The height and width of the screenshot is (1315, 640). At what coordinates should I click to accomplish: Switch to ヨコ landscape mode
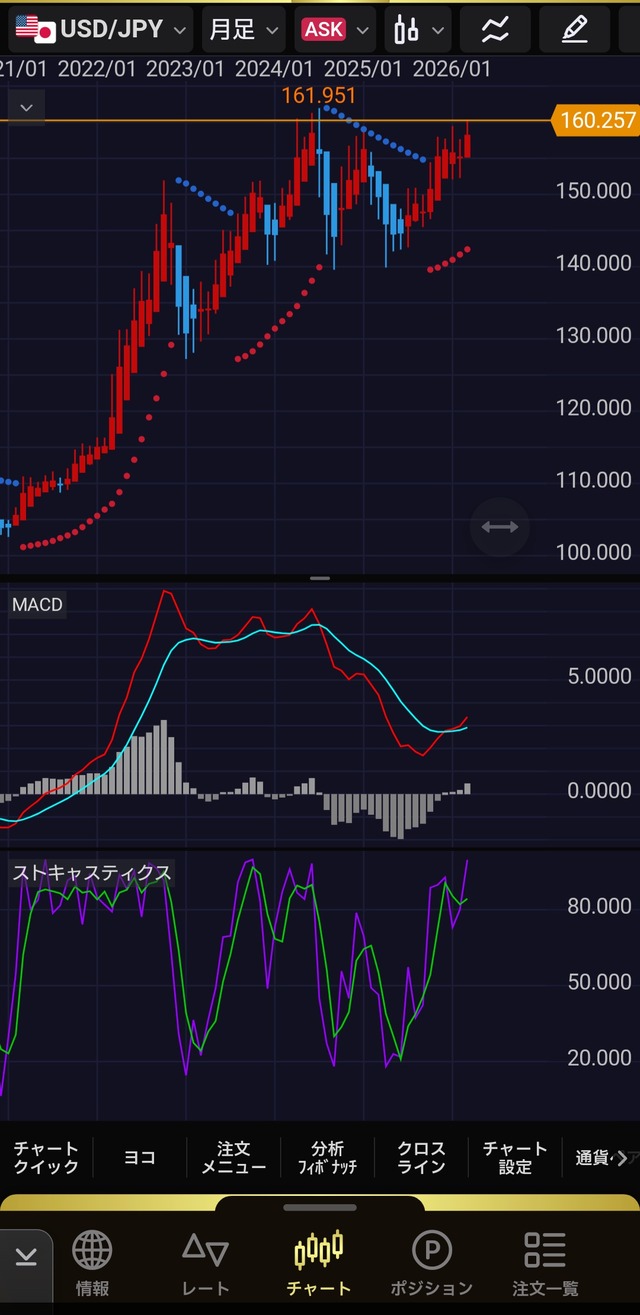coord(140,1158)
